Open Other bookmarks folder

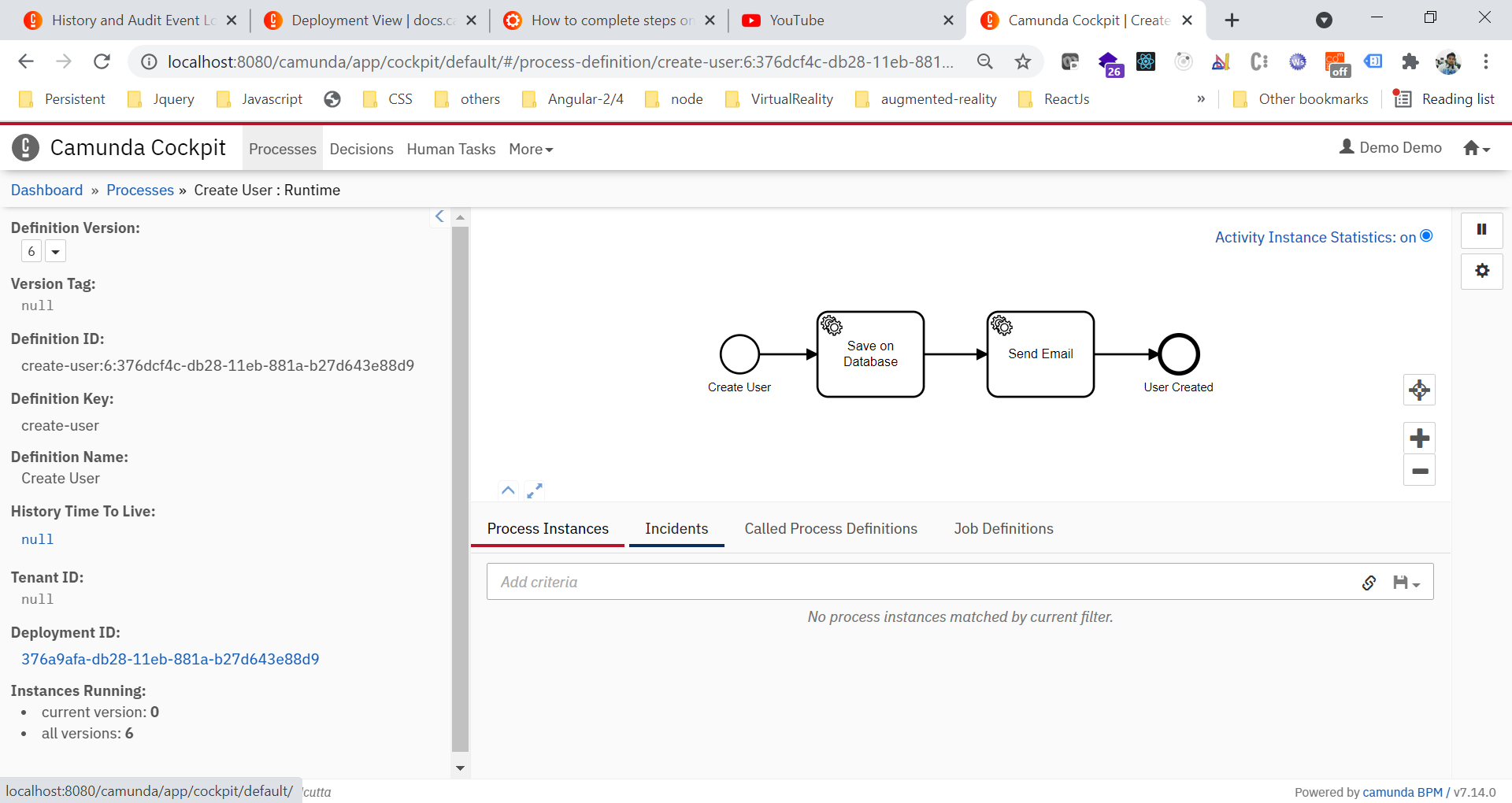point(1300,99)
